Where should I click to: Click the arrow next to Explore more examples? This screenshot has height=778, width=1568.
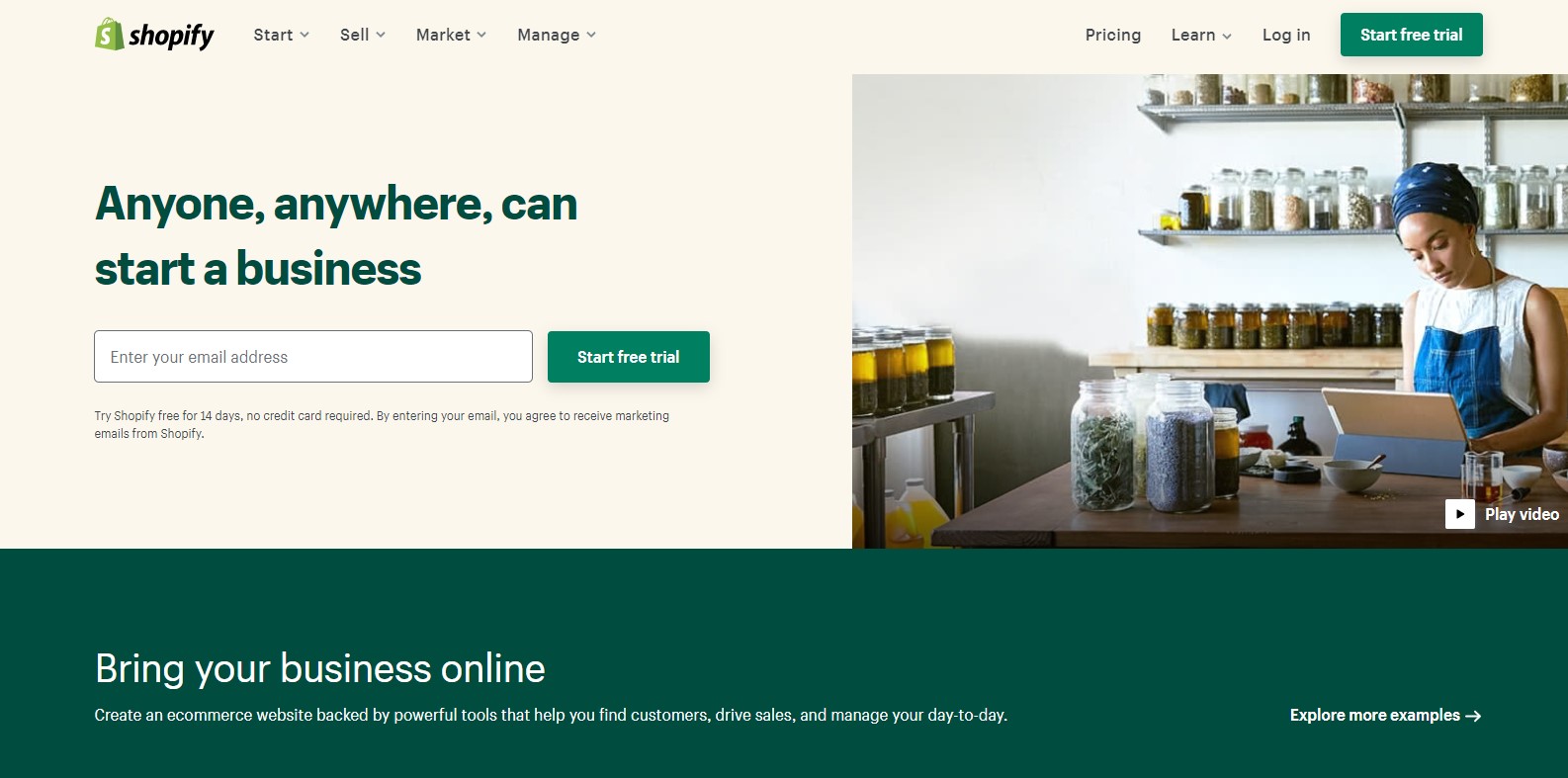click(1473, 716)
